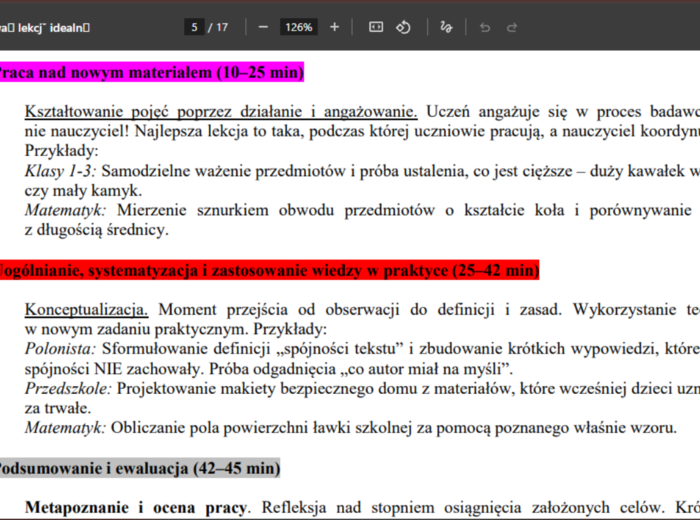Click the zoom out minus icon

263,28
